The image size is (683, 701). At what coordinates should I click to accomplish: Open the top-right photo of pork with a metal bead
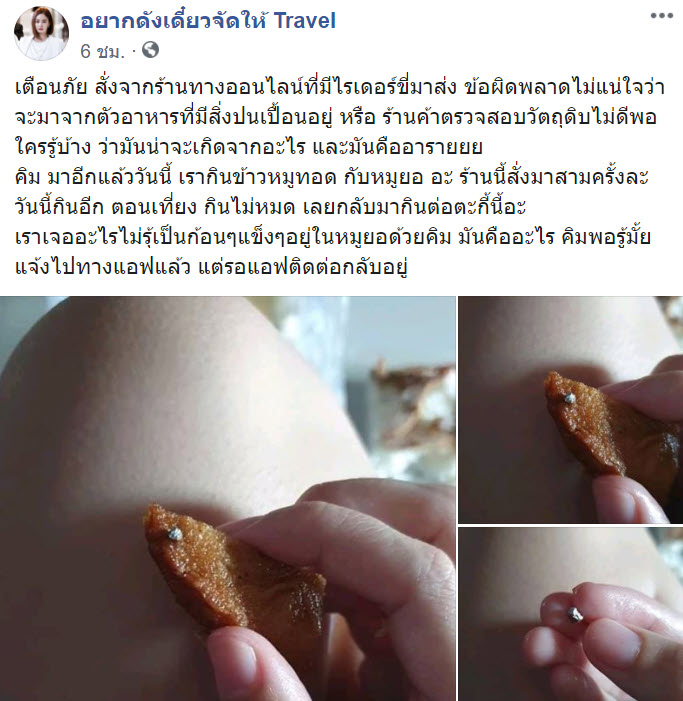coord(571,410)
